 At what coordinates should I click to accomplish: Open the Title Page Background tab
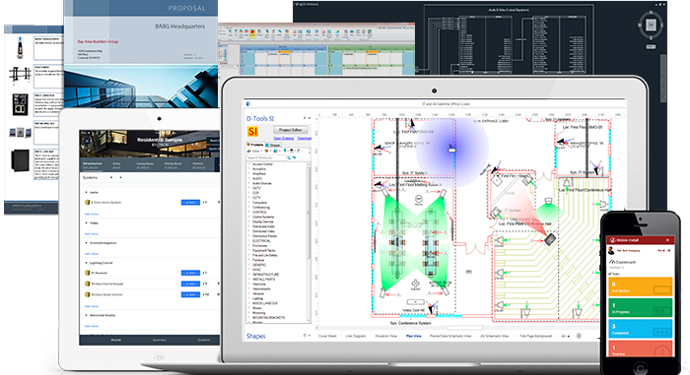click(x=536, y=336)
